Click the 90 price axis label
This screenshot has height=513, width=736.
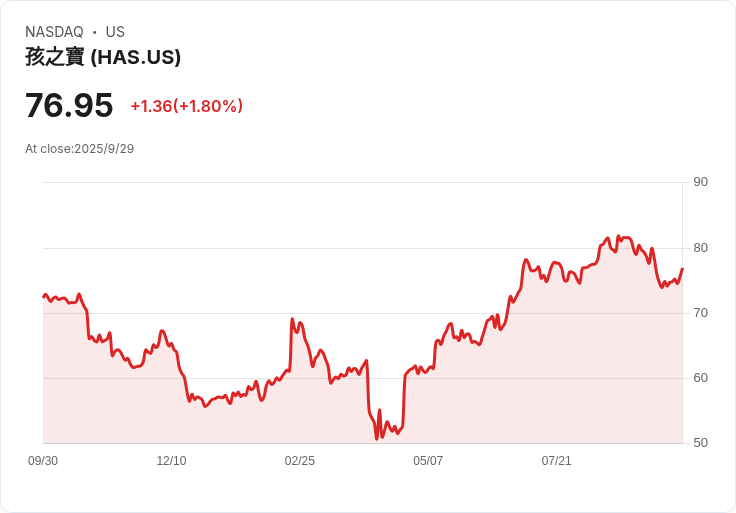(x=700, y=182)
